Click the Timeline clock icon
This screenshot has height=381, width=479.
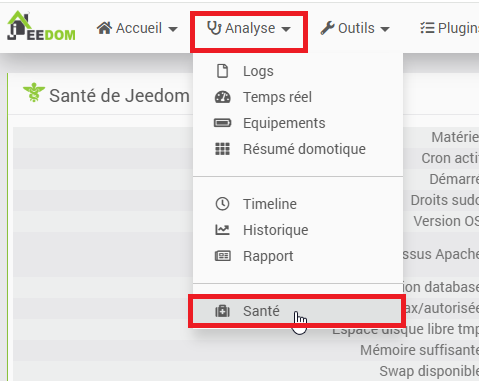222,204
